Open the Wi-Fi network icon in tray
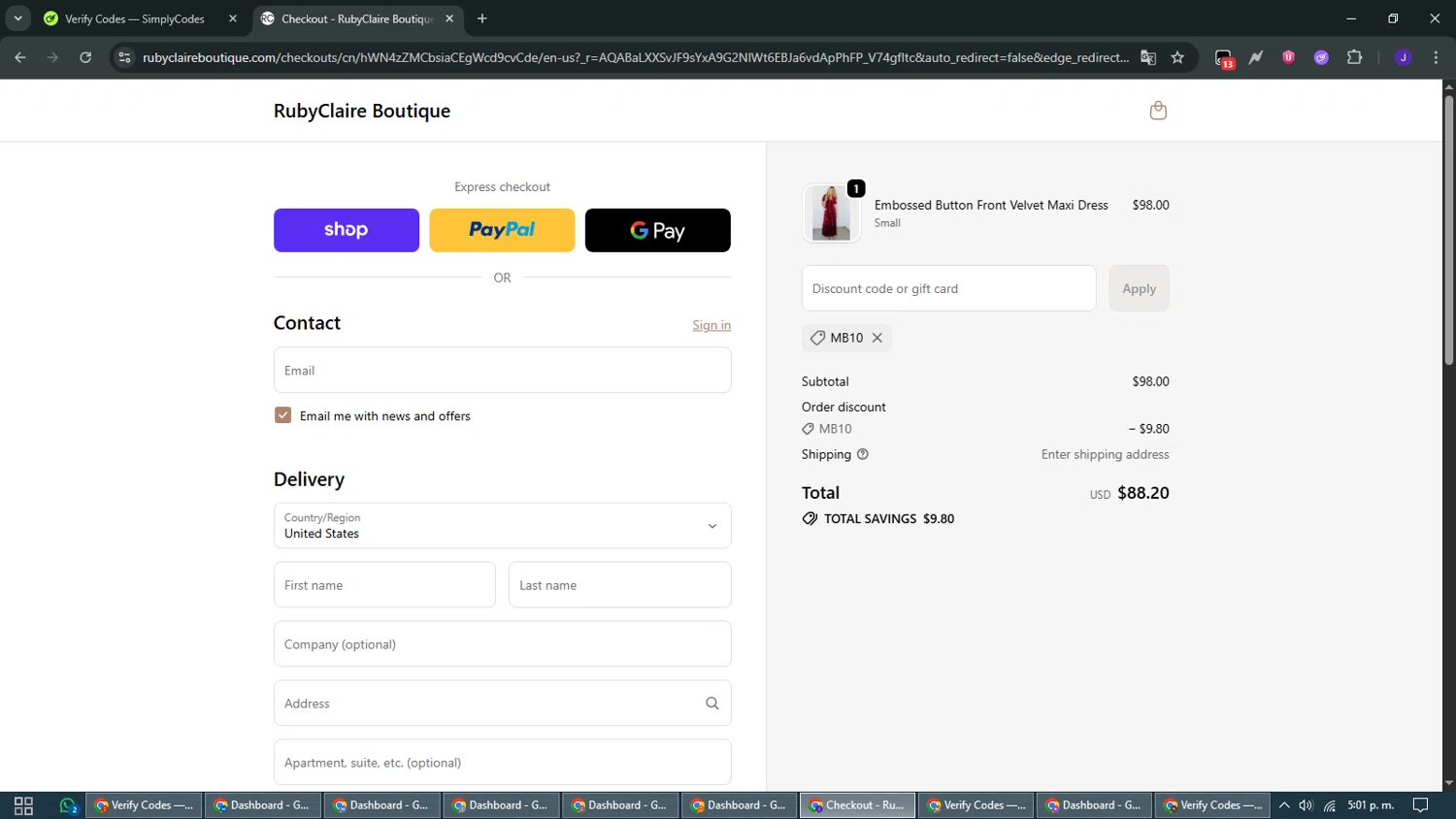Screen dimensions: 1456x819 (x=1330, y=805)
